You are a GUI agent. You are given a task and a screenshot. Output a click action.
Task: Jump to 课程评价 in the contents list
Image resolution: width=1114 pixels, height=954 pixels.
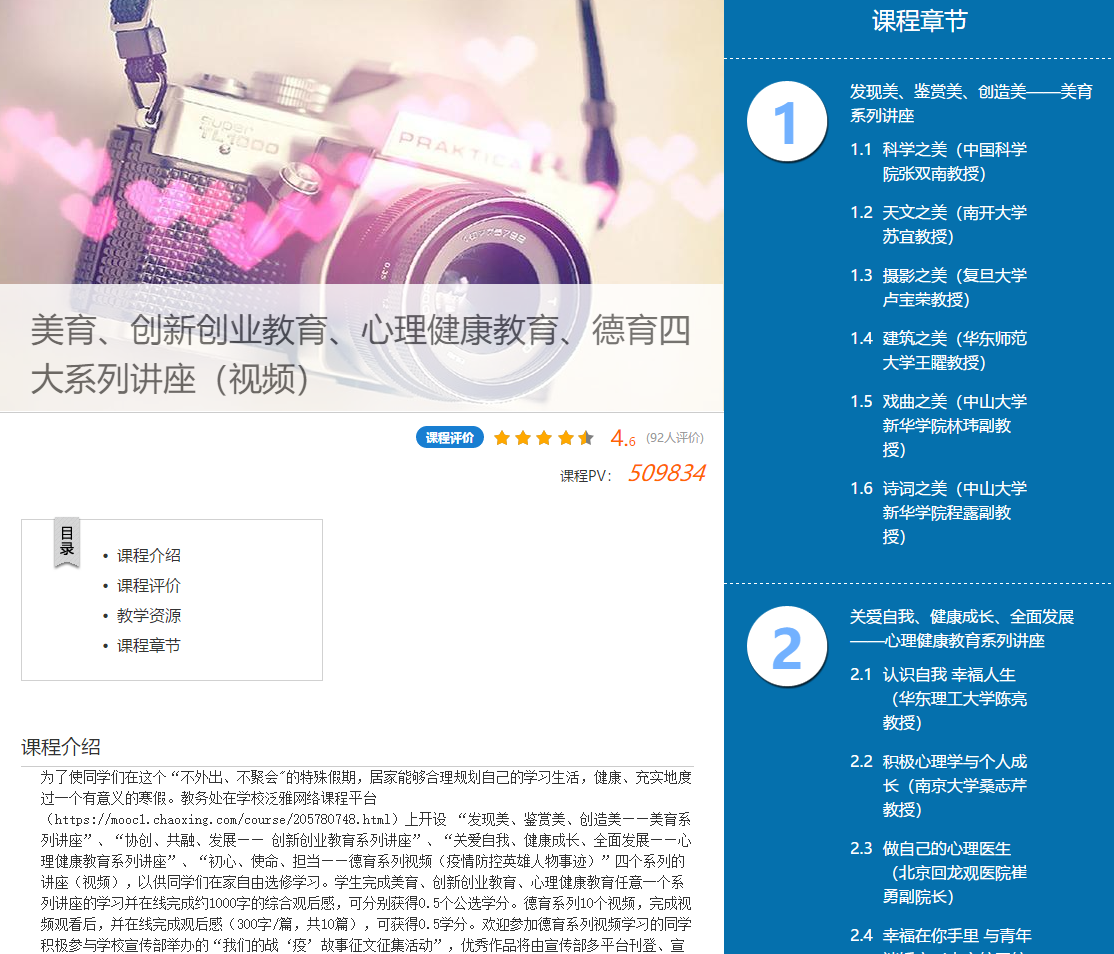[148, 585]
